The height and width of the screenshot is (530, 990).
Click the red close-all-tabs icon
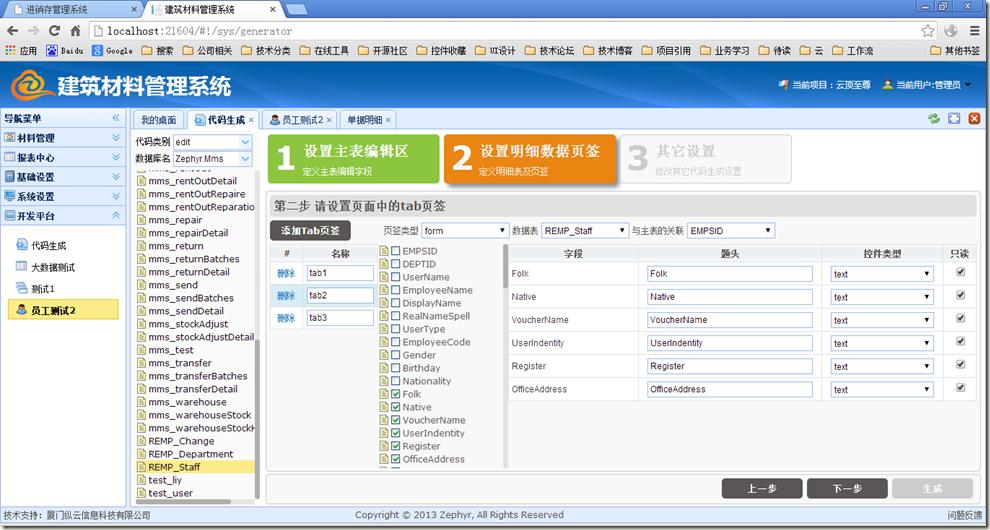coord(974,118)
